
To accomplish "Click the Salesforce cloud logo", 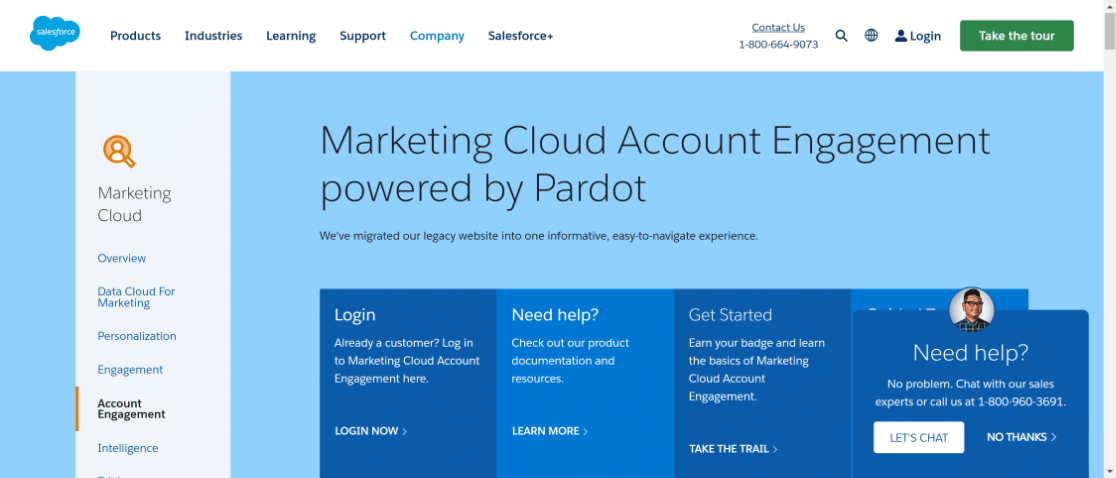I will click(x=55, y=33).
